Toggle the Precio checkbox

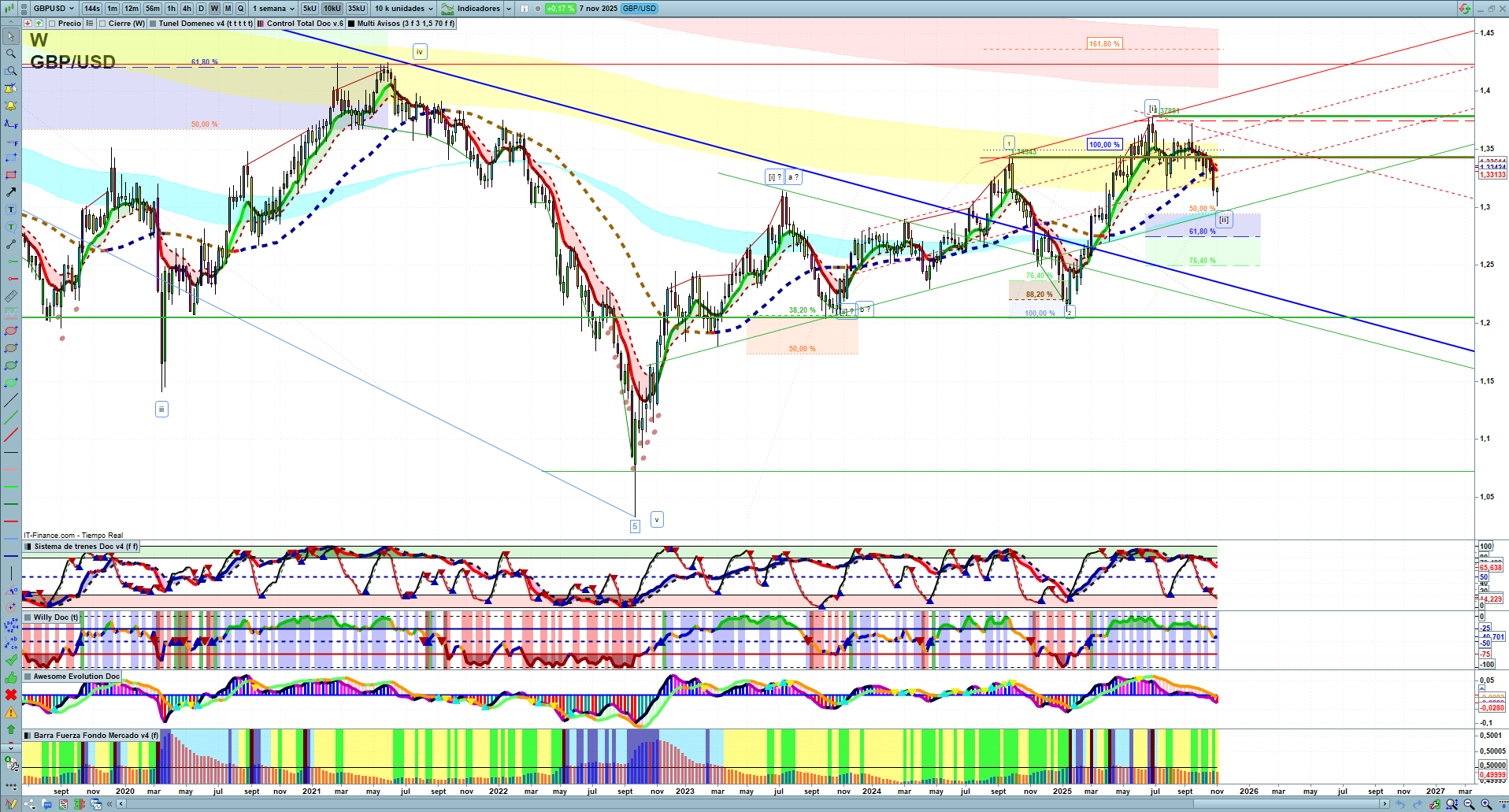point(52,24)
